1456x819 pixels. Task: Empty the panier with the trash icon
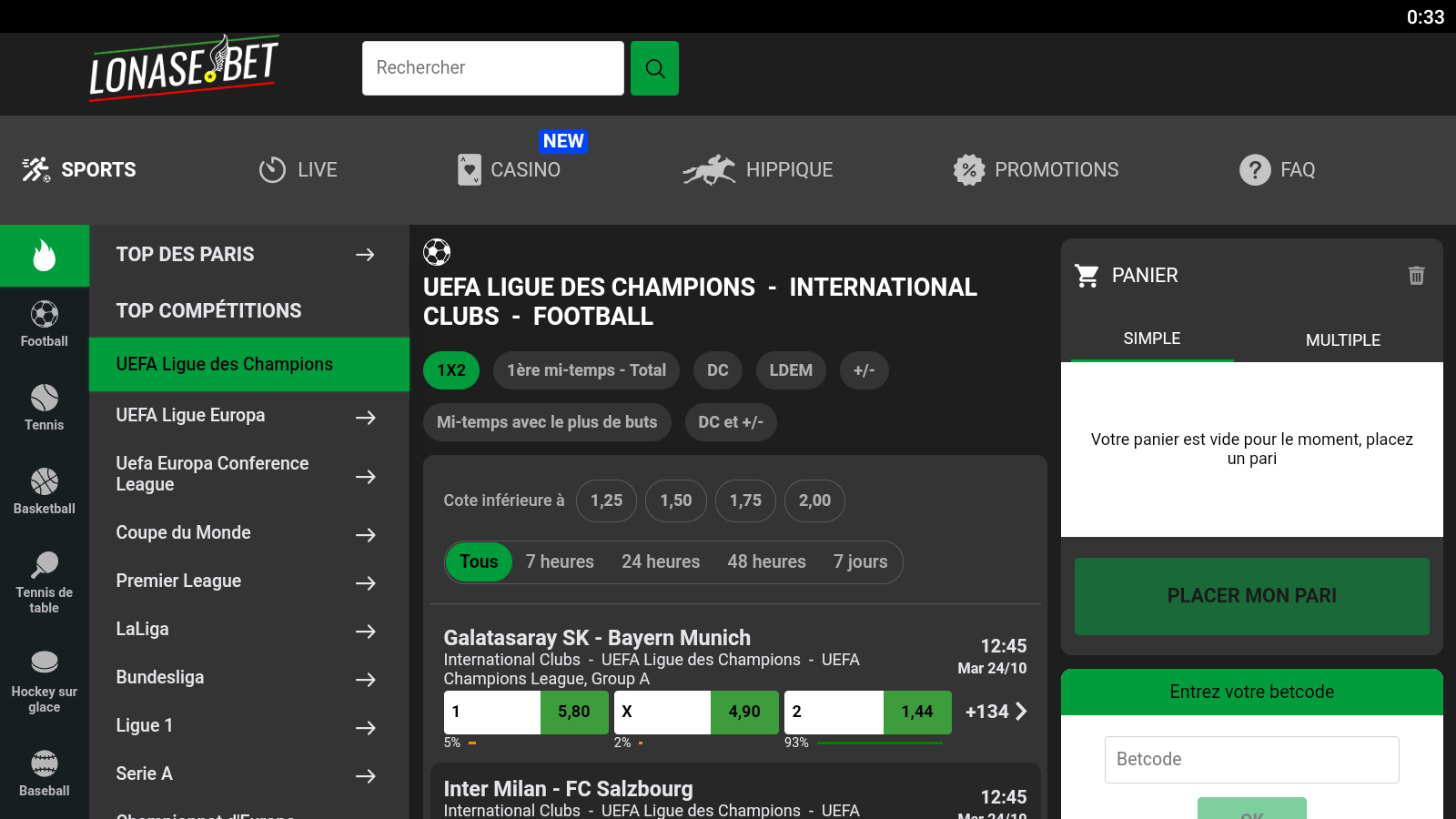pyautogui.click(x=1416, y=276)
